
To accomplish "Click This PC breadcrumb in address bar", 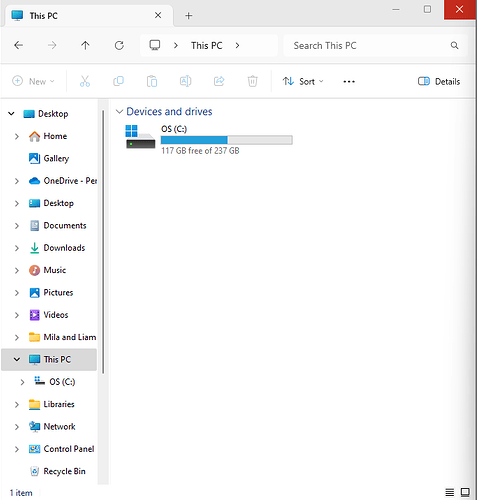I will tap(207, 45).
